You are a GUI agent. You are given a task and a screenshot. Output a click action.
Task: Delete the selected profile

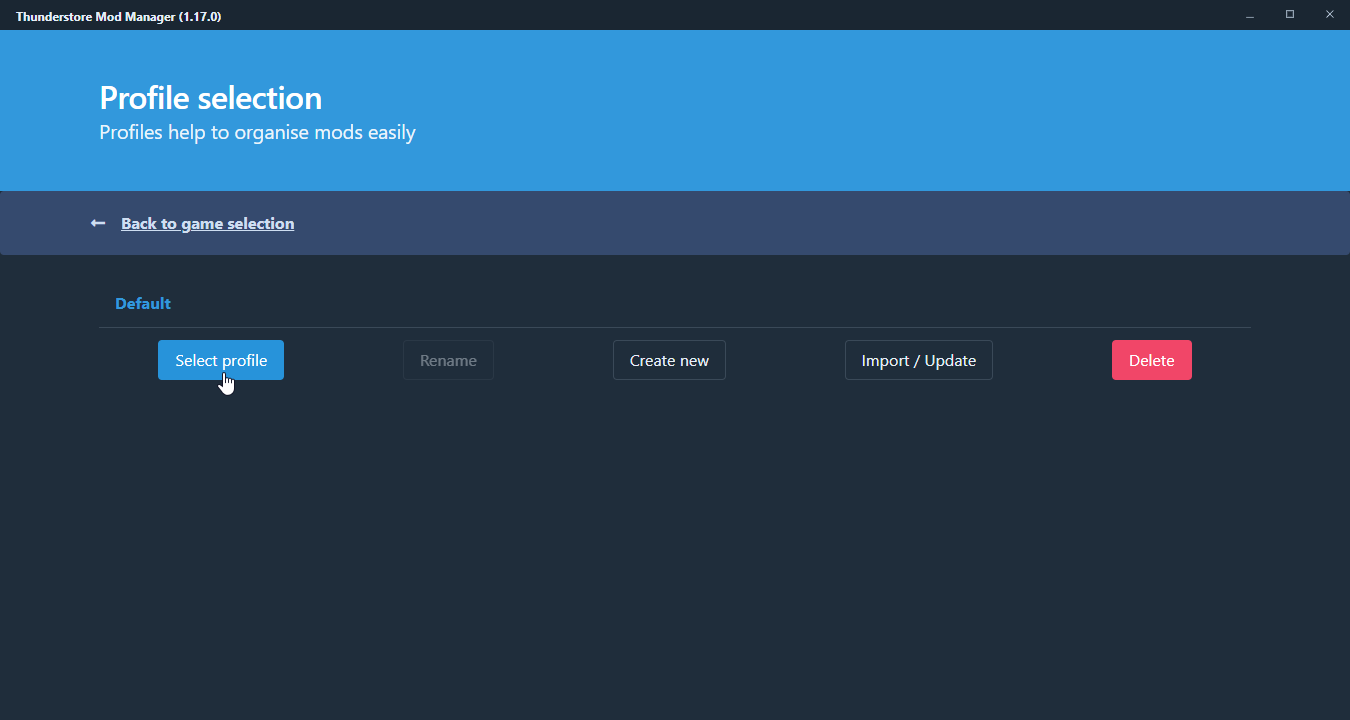(1151, 360)
